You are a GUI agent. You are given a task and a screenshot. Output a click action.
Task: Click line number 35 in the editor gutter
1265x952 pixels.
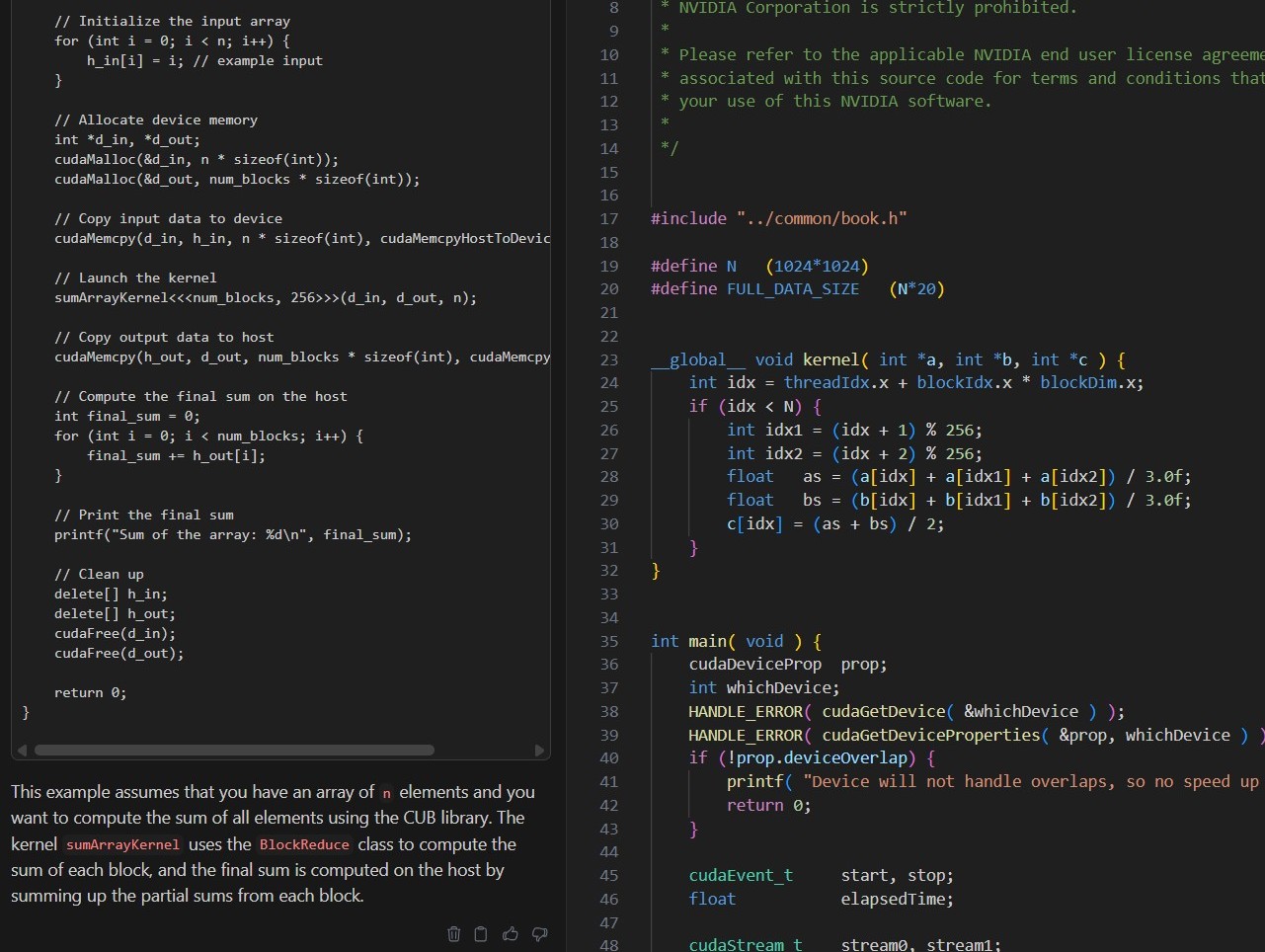[609, 641]
